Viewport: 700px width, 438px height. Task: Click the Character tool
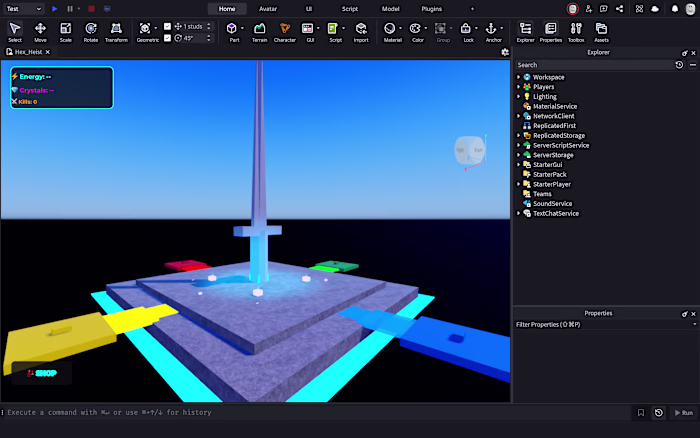pos(284,32)
